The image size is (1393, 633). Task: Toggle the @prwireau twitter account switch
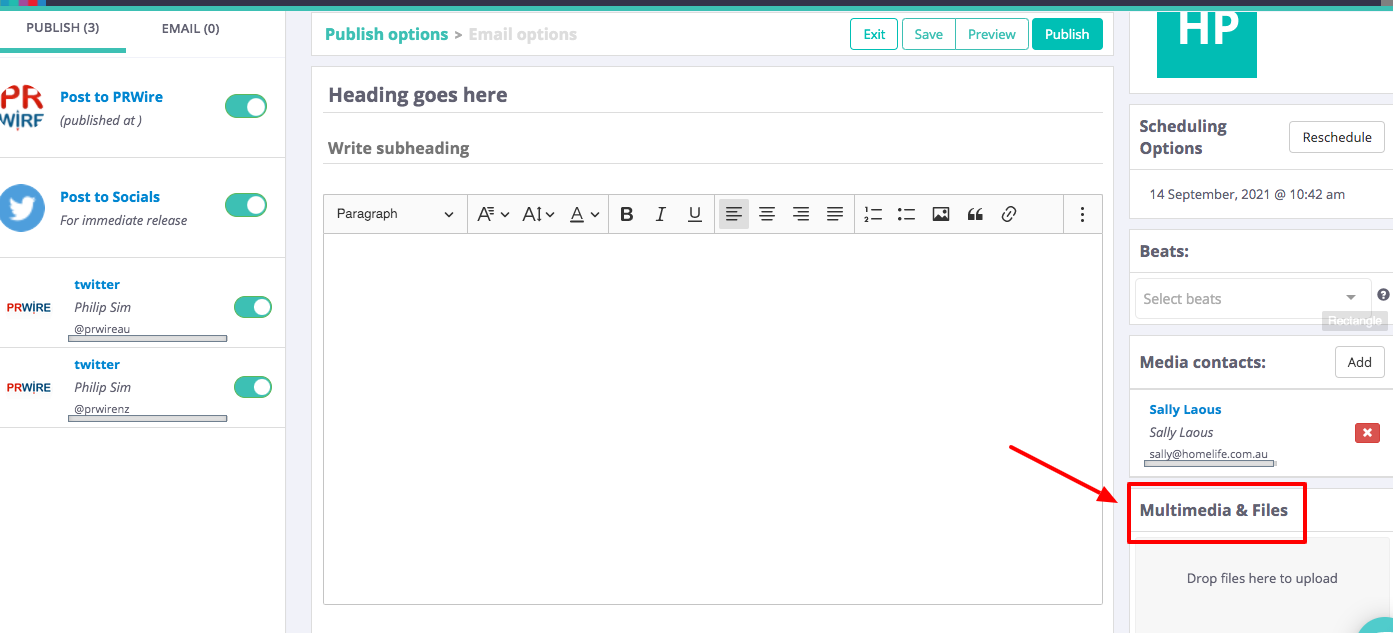253,307
